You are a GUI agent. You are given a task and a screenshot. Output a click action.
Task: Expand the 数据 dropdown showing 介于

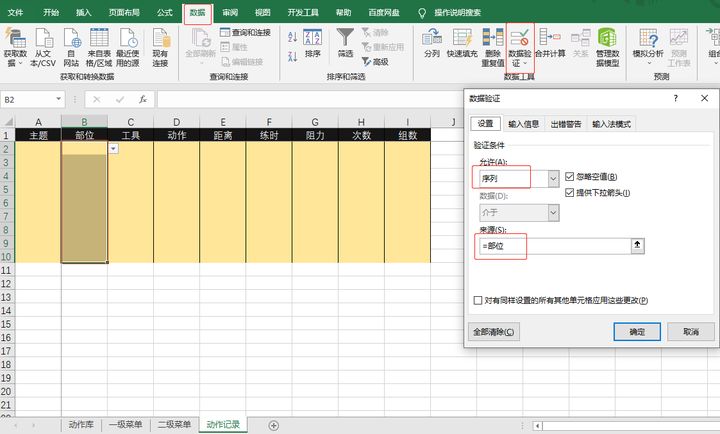[553, 213]
